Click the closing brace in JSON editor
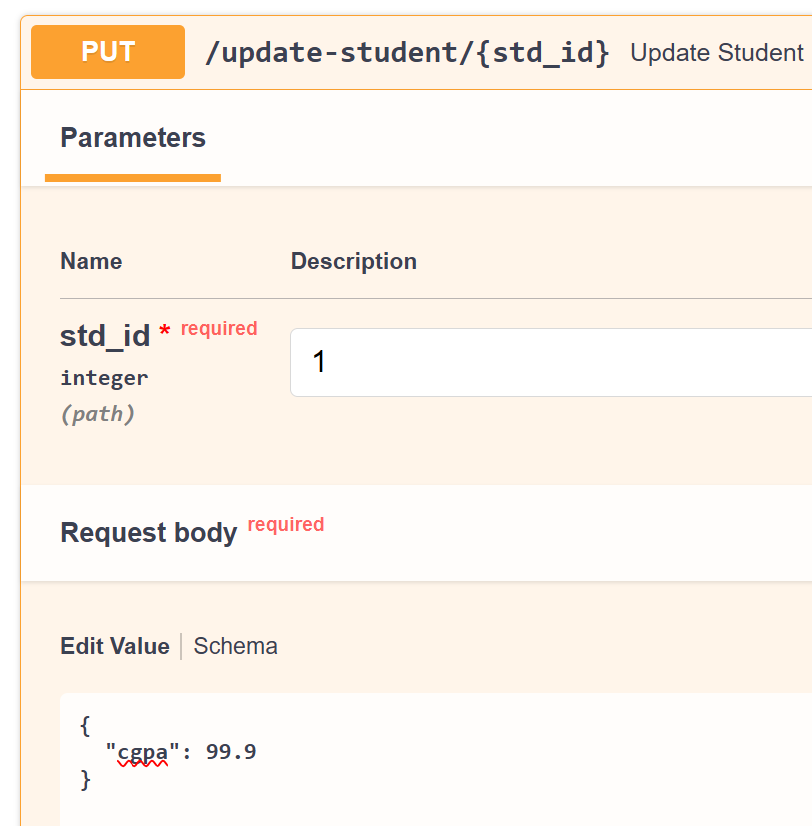Image resolution: width=812 pixels, height=826 pixels. [x=85, y=779]
